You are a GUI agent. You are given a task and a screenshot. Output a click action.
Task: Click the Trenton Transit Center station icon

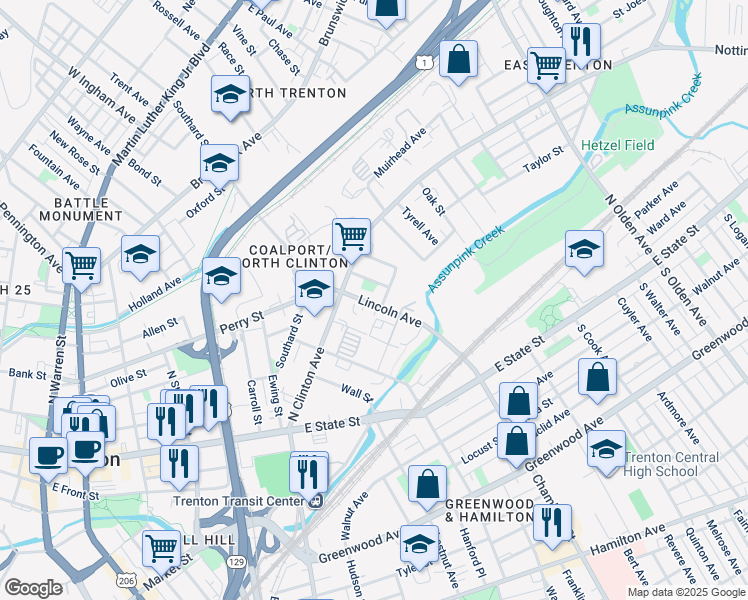click(316, 501)
